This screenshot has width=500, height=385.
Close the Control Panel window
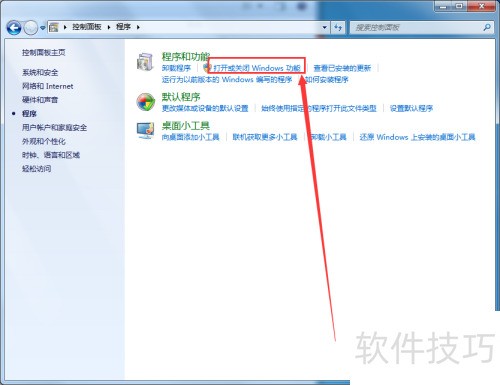[x=481, y=6]
